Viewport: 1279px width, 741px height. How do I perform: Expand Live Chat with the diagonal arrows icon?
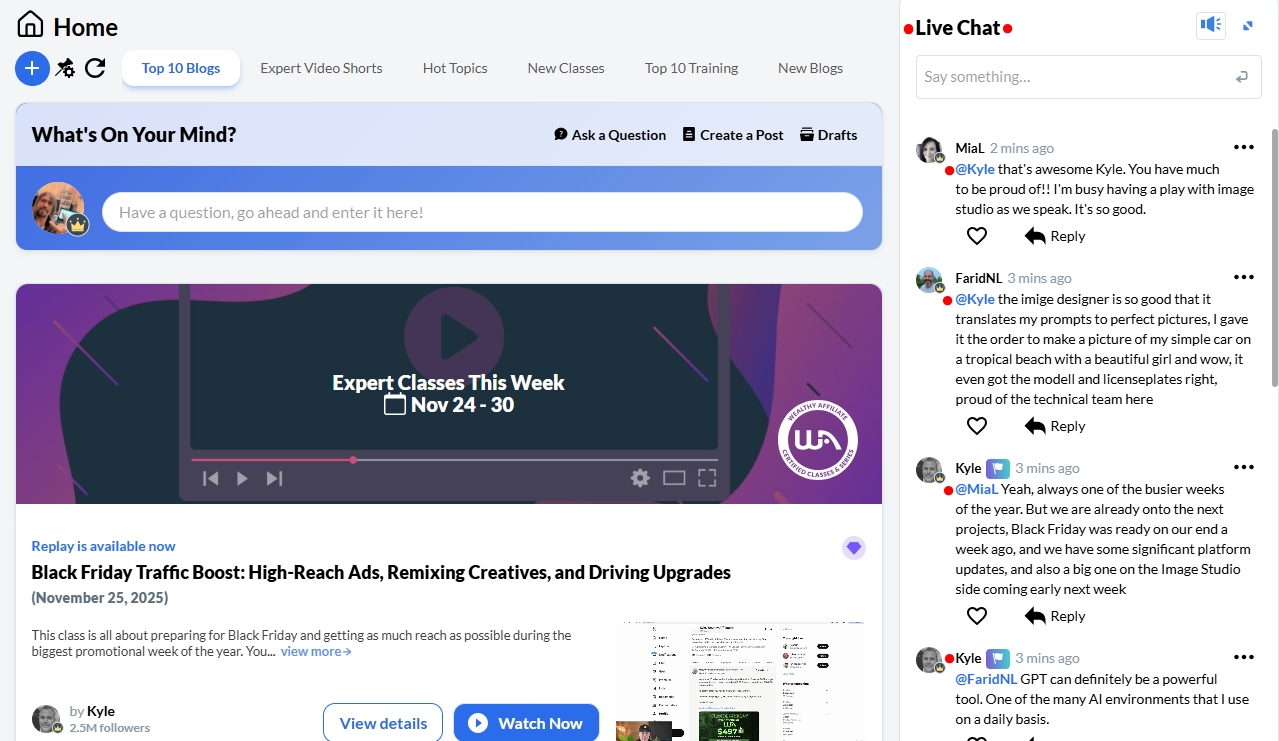pyautogui.click(x=1246, y=24)
